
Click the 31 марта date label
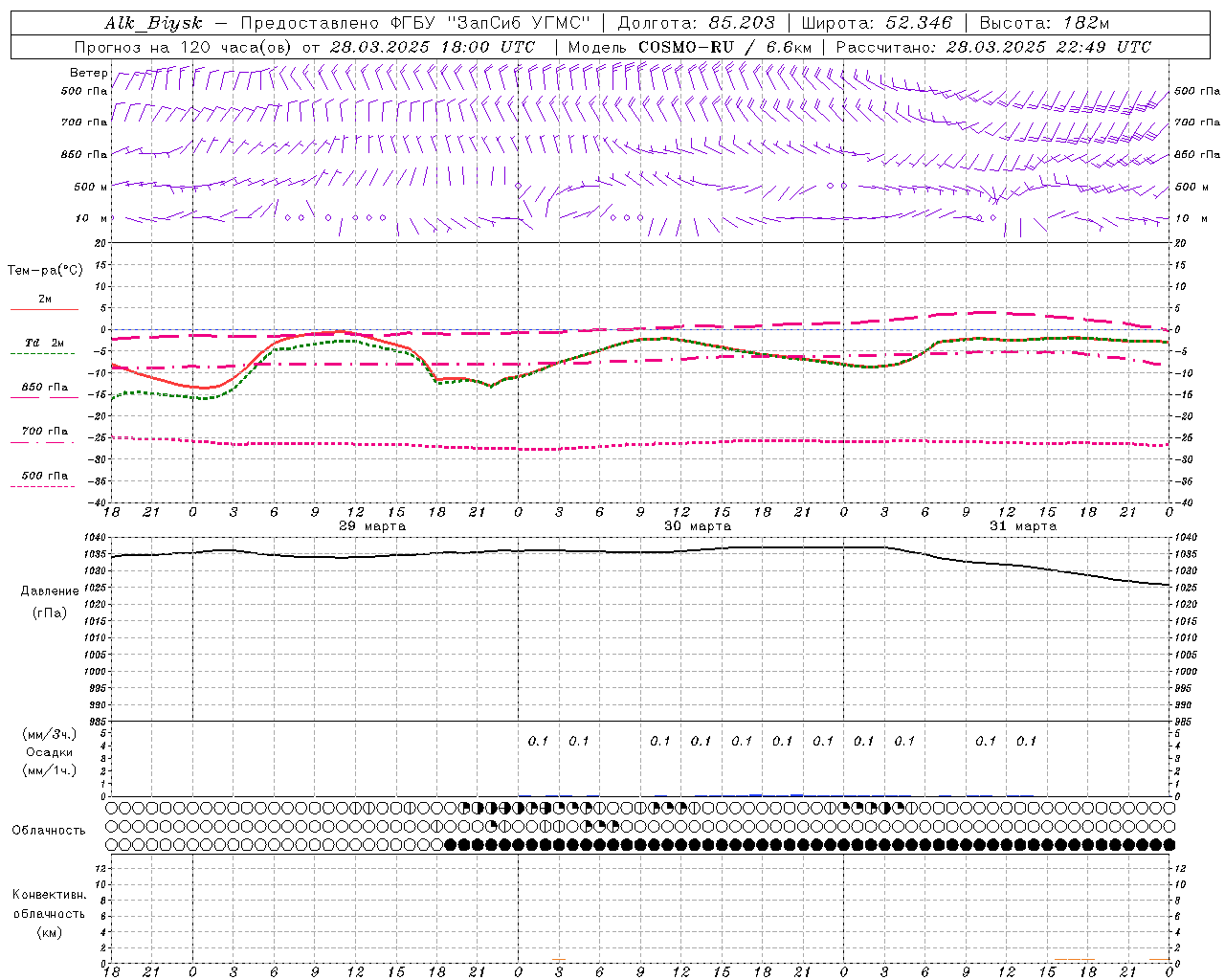click(1023, 526)
